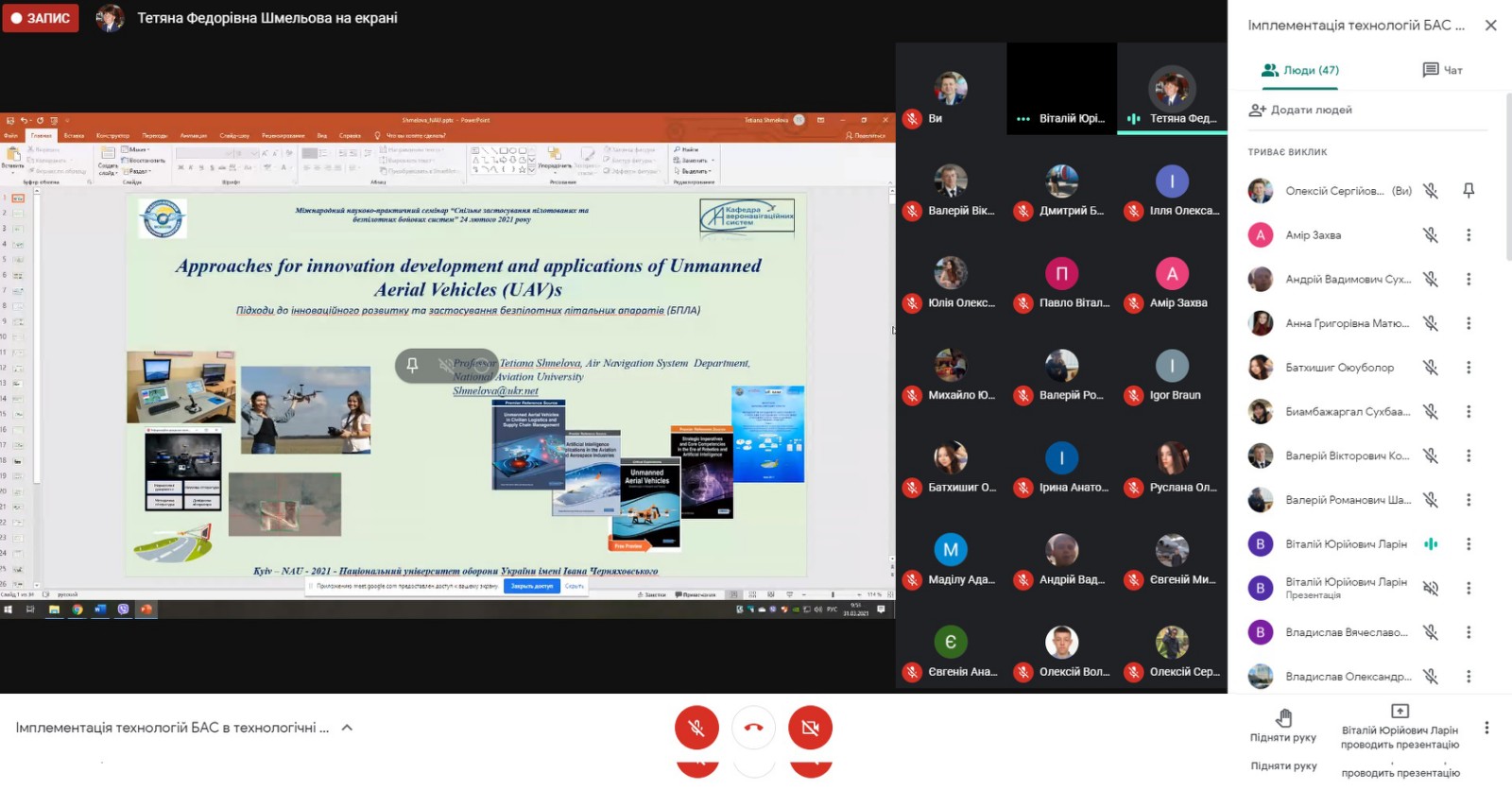Toggle presentation audio icon for Ларін Презентація
This screenshot has width=1512, height=791.
coord(1431,588)
